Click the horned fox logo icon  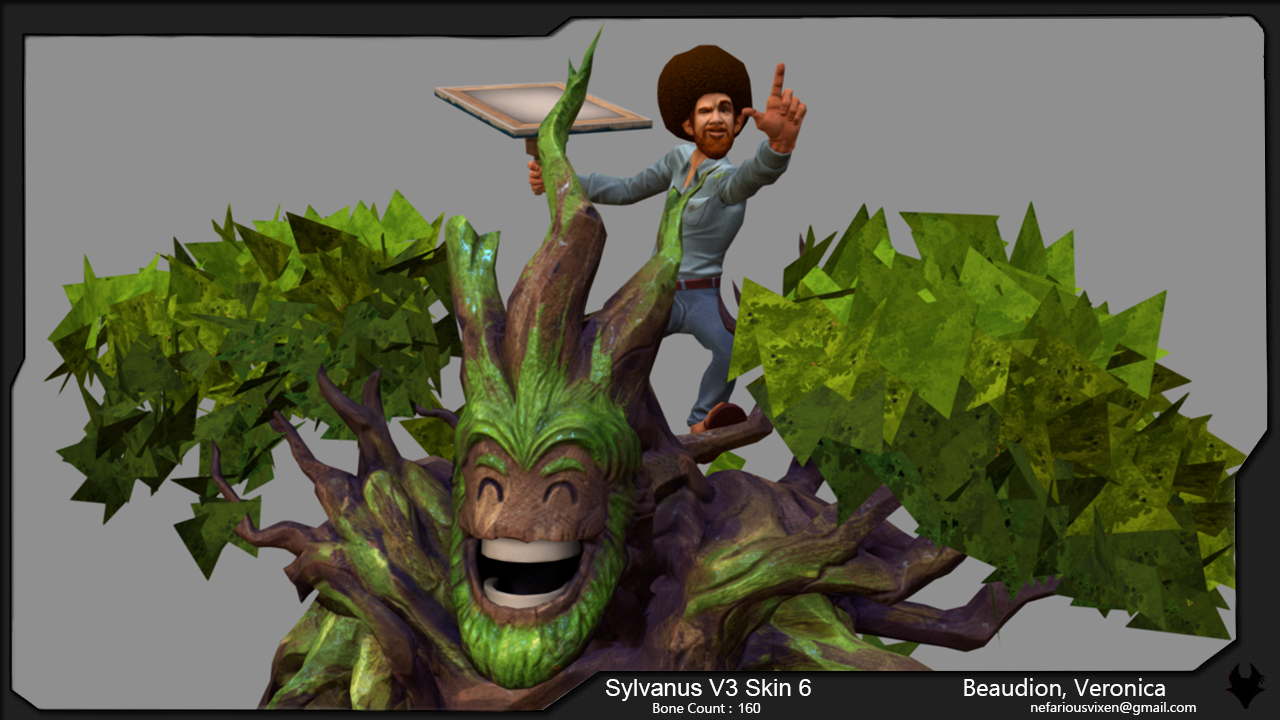[x=1245, y=686]
